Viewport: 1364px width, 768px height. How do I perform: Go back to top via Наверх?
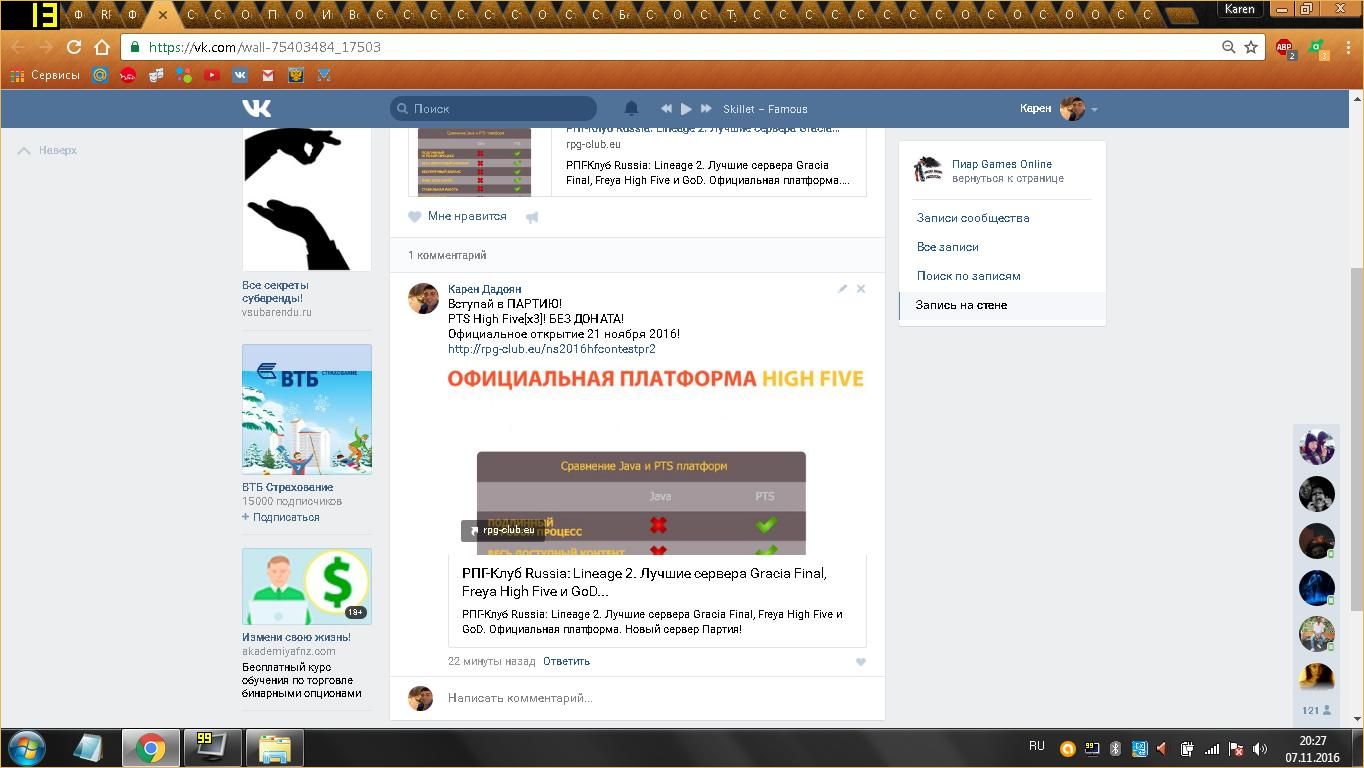[48, 150]
